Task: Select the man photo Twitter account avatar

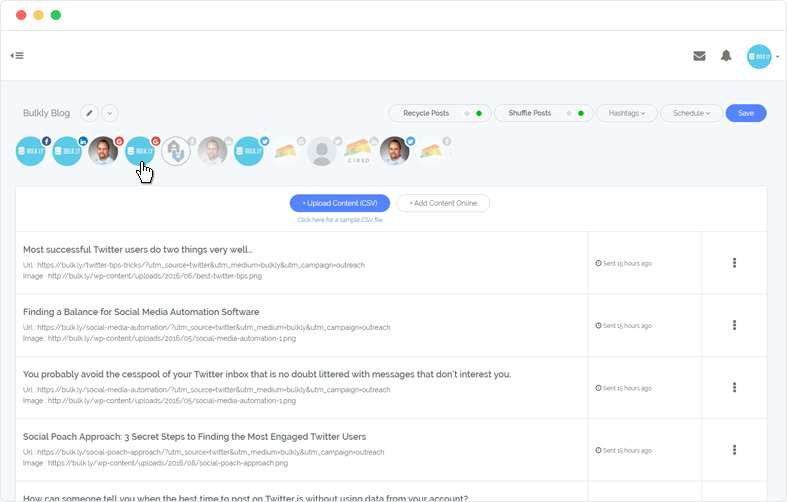Action: [x=395, y=151]
